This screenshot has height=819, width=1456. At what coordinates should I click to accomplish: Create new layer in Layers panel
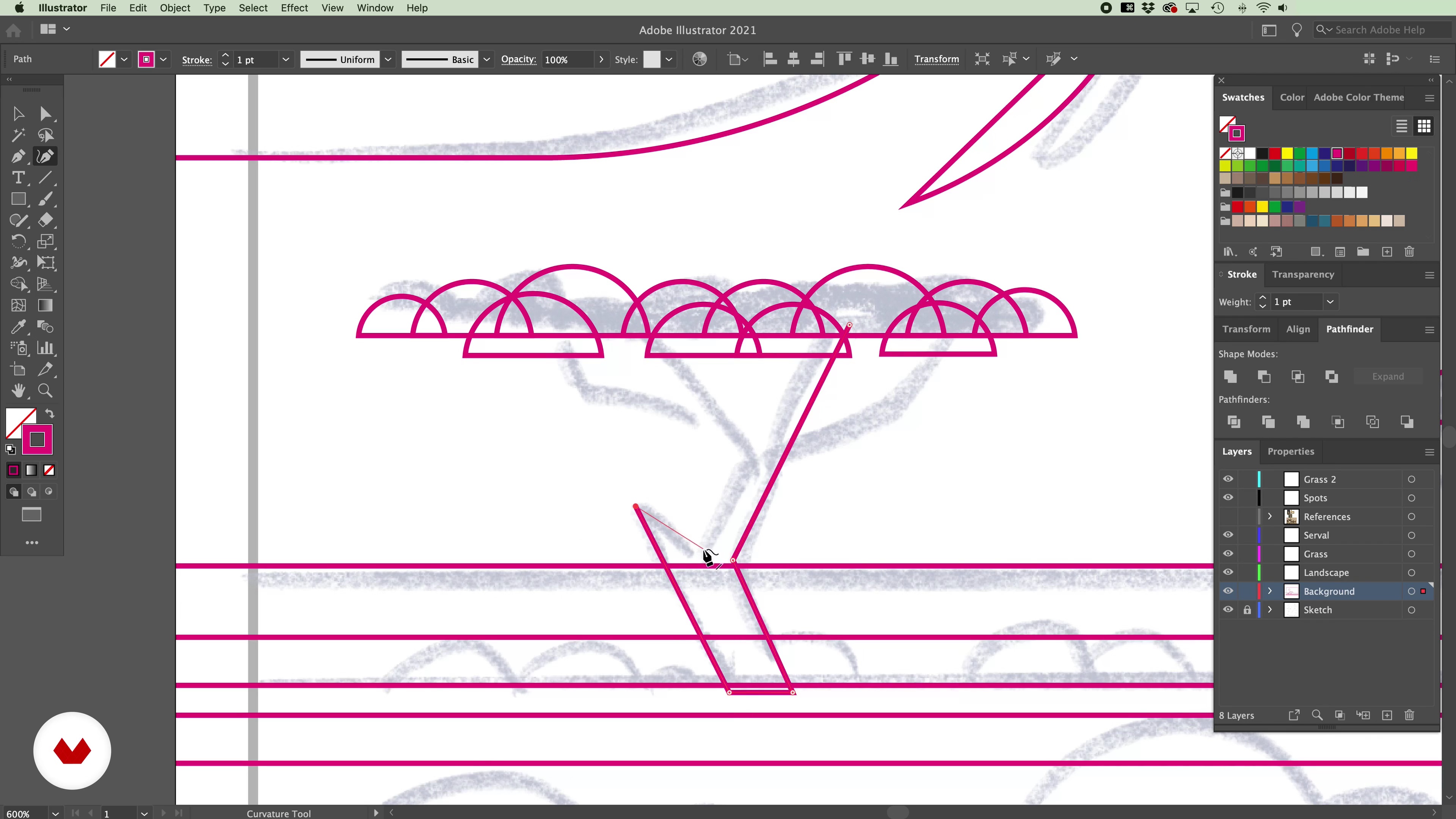click(x=1387, y=715)
